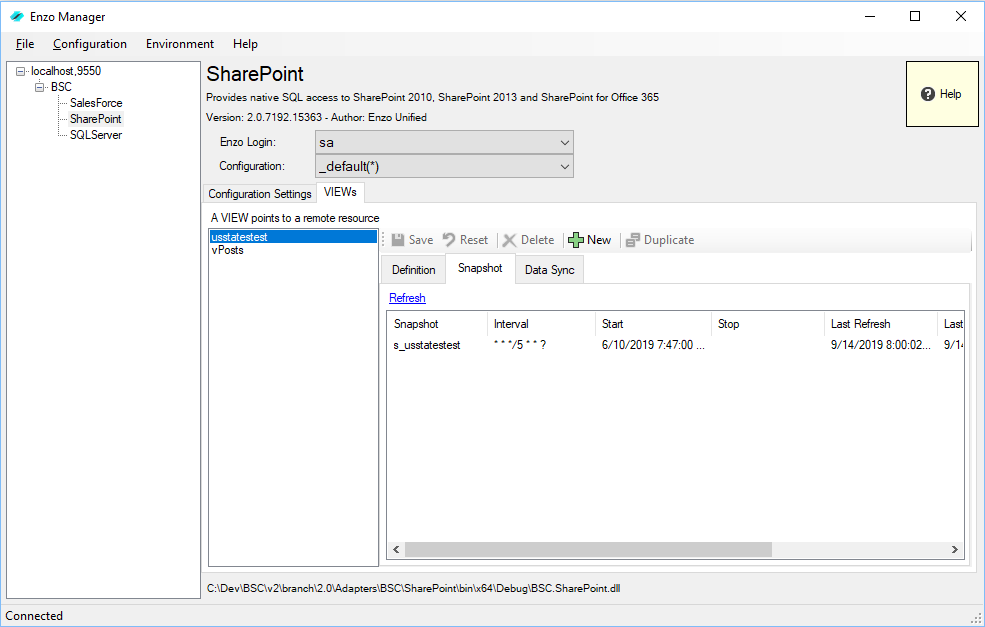
Task: Click the horizontal scrollbar right arrow
Action: 955,550
